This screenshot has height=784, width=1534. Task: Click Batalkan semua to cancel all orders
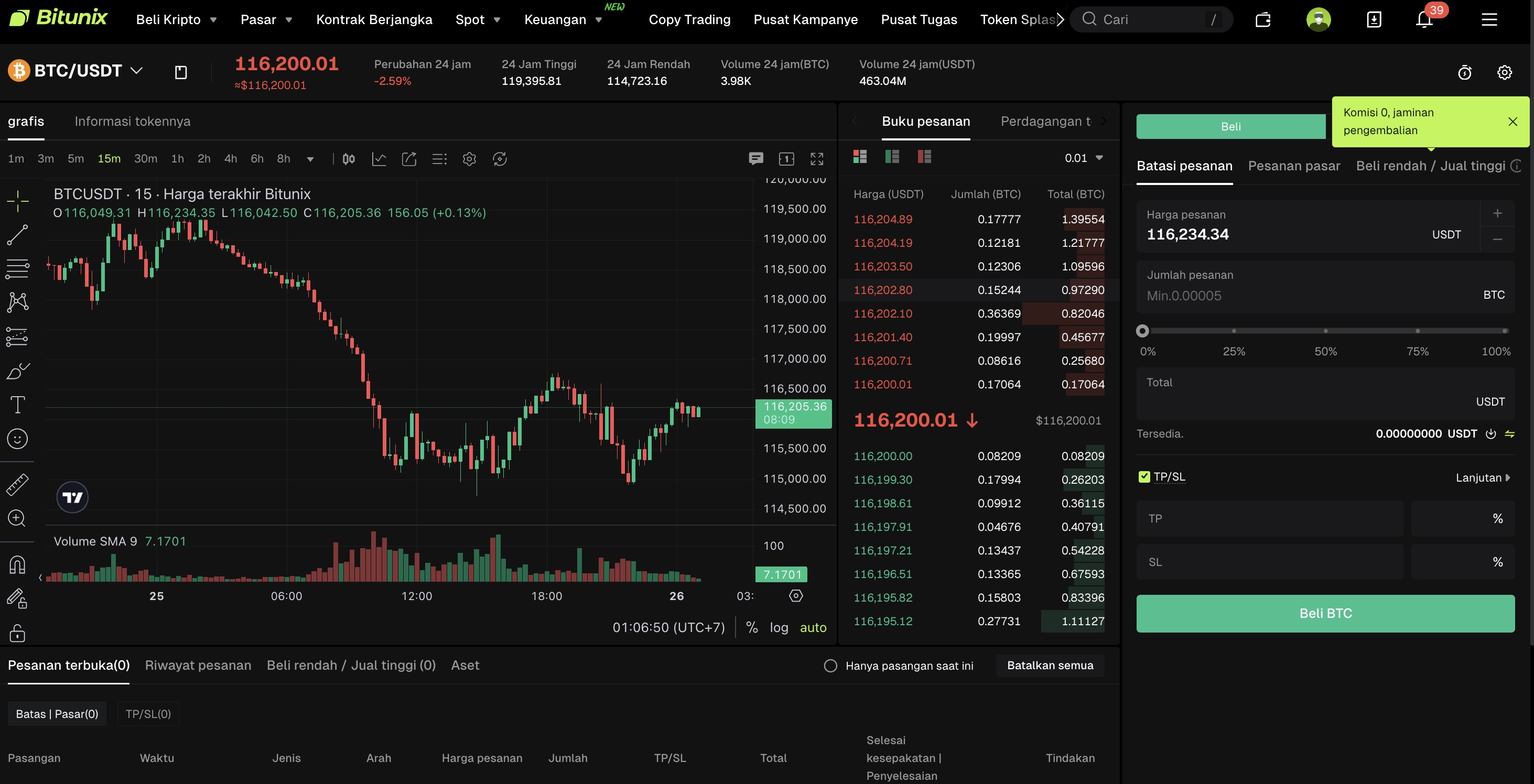click(1050, 666)
